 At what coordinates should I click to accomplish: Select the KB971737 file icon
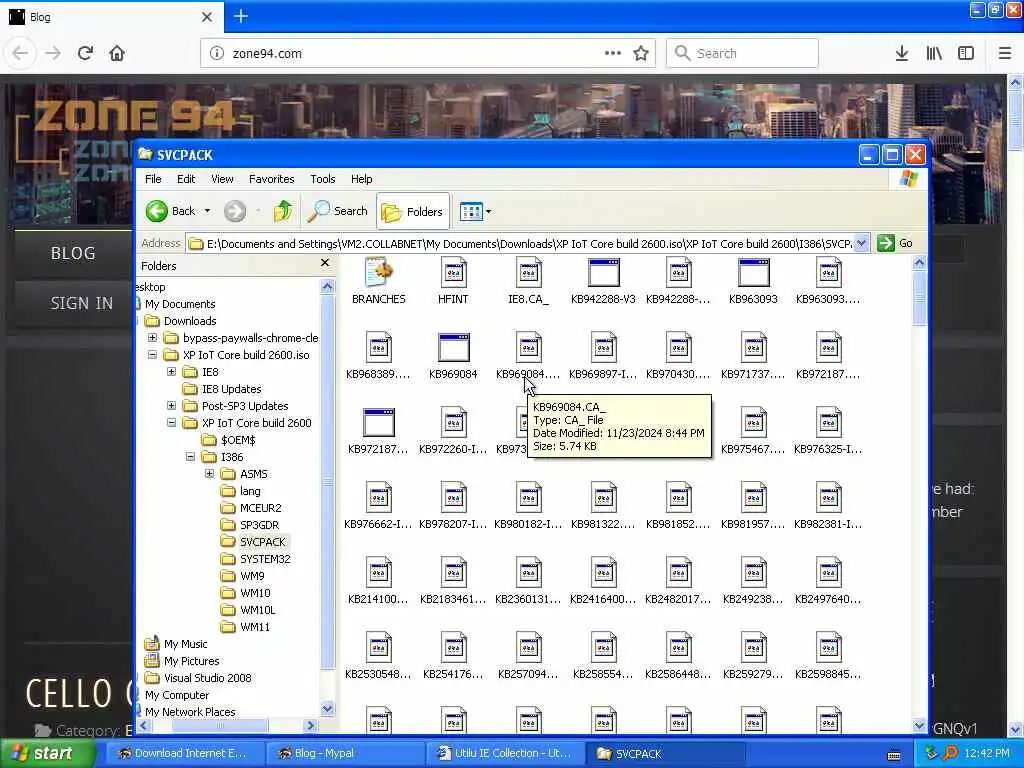754,347
